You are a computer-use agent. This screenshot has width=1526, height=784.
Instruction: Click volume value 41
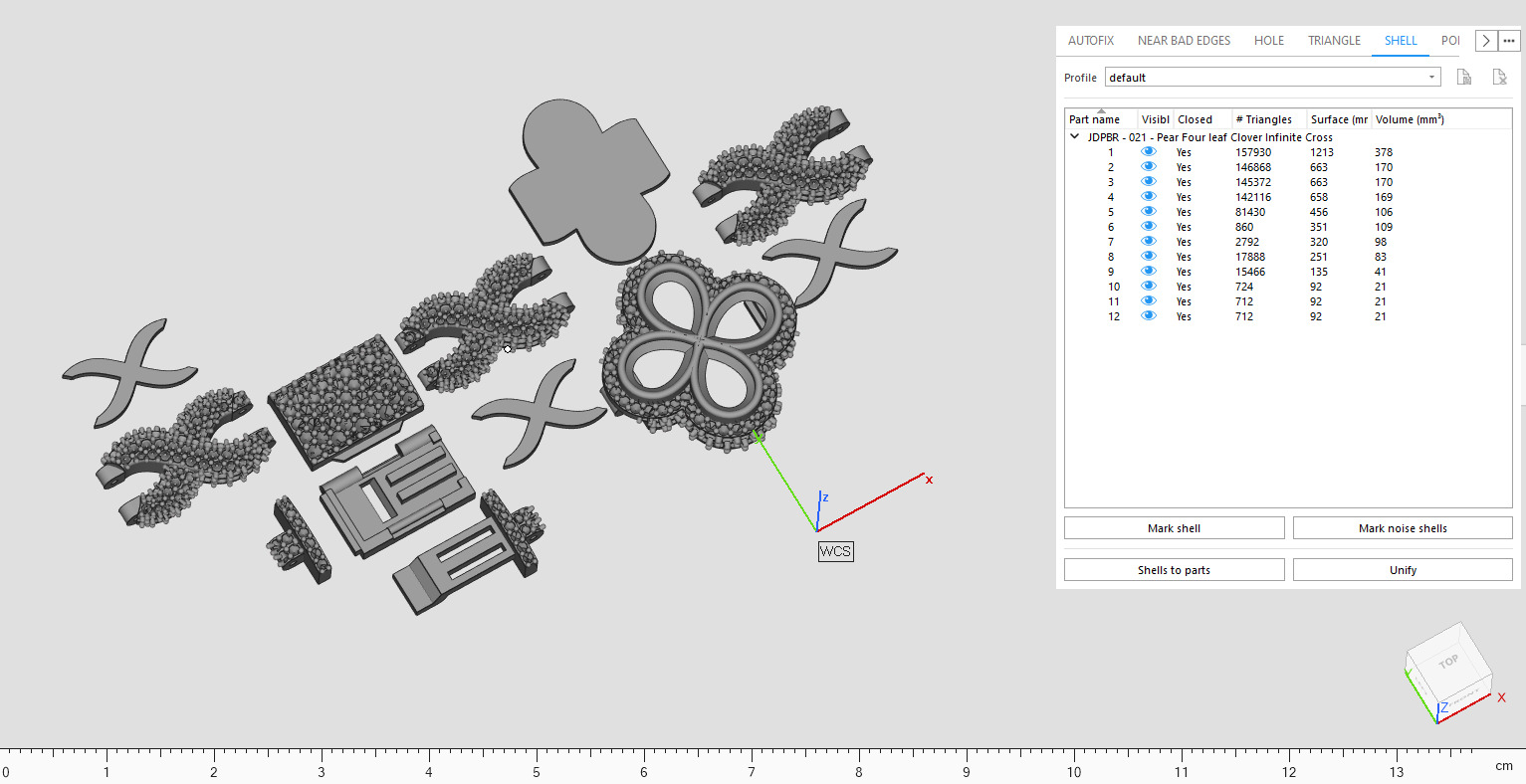pyautogui.click(x=1381, y=272)
